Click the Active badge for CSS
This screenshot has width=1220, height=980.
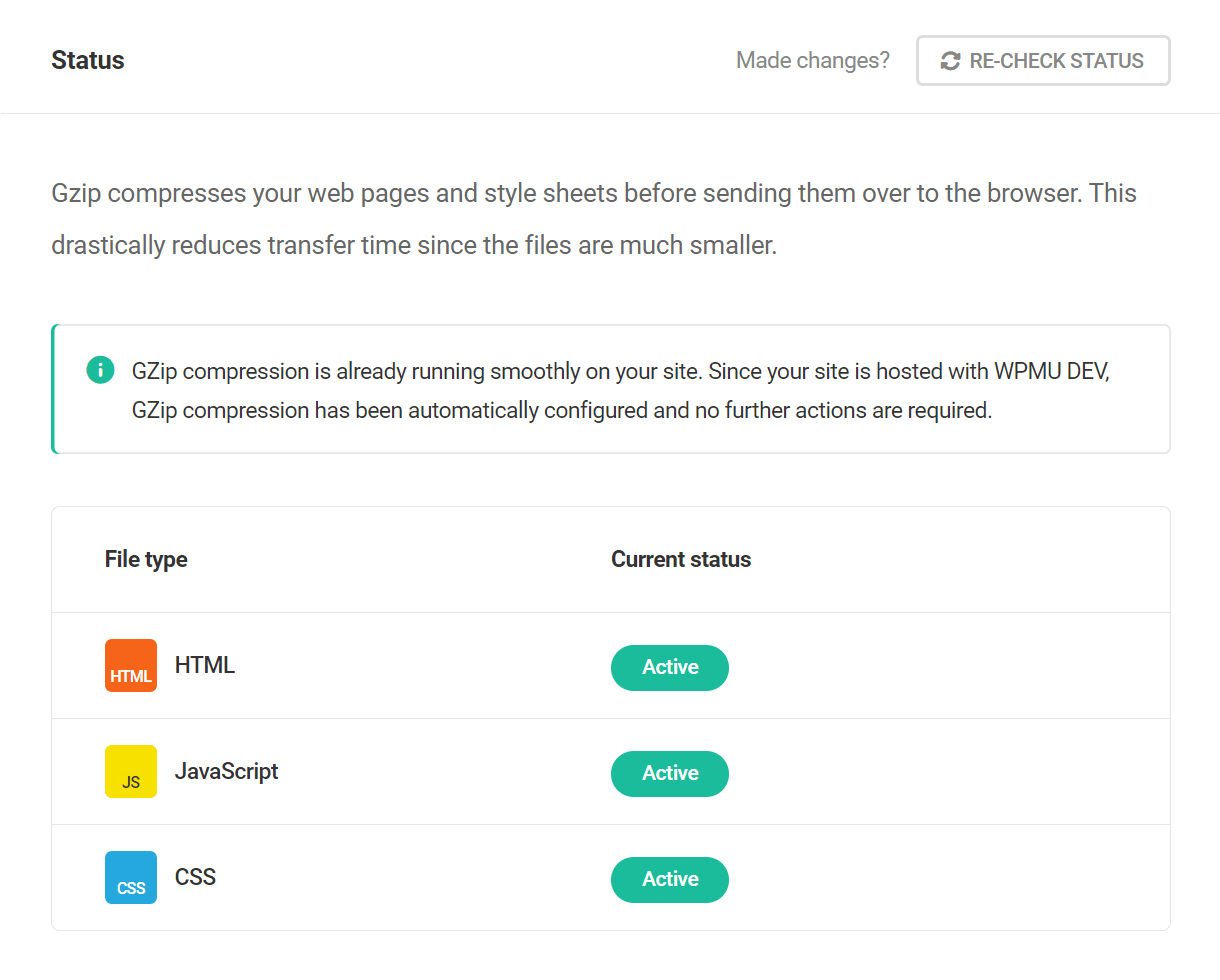670,880
